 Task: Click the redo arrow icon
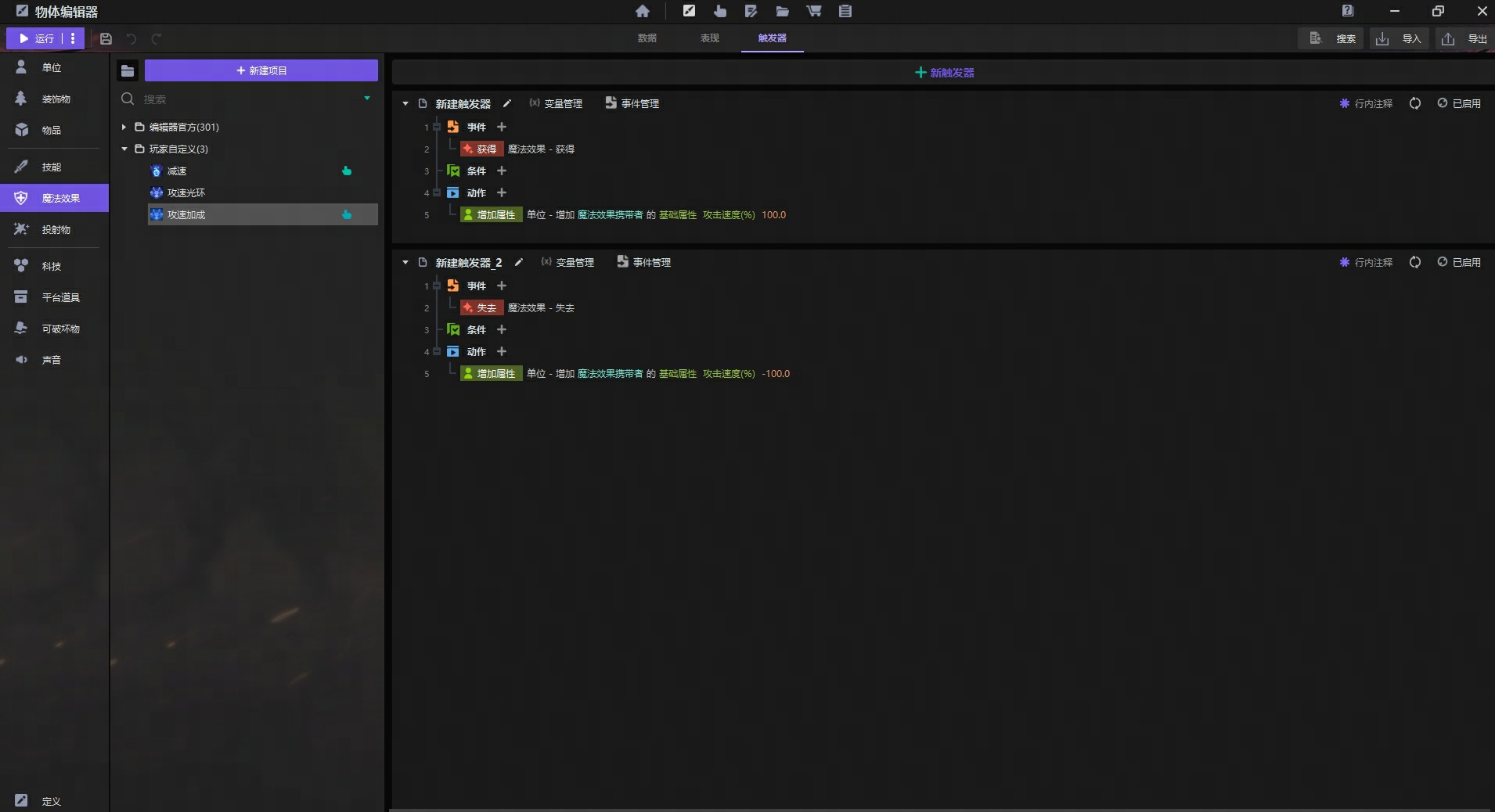157,38
